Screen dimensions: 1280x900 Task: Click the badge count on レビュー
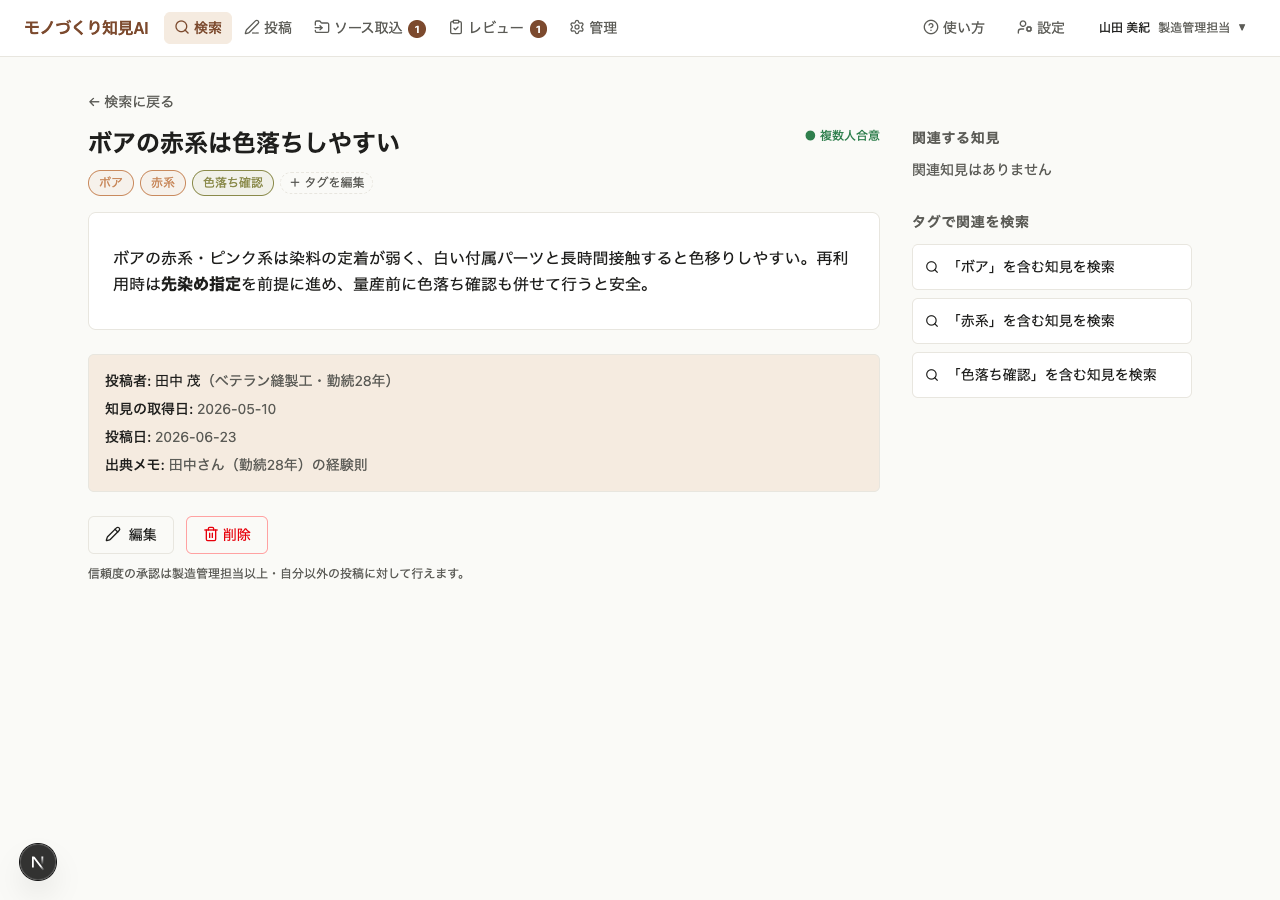(x=538, y=29)
